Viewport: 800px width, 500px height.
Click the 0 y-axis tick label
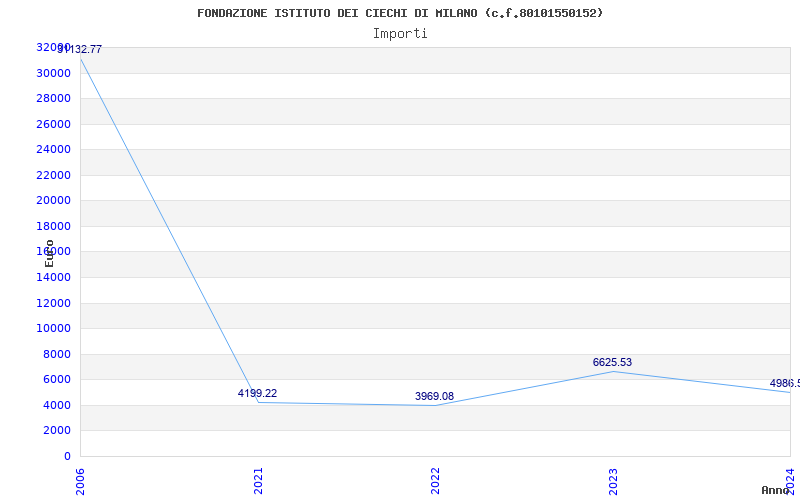[x=67, y=456]
